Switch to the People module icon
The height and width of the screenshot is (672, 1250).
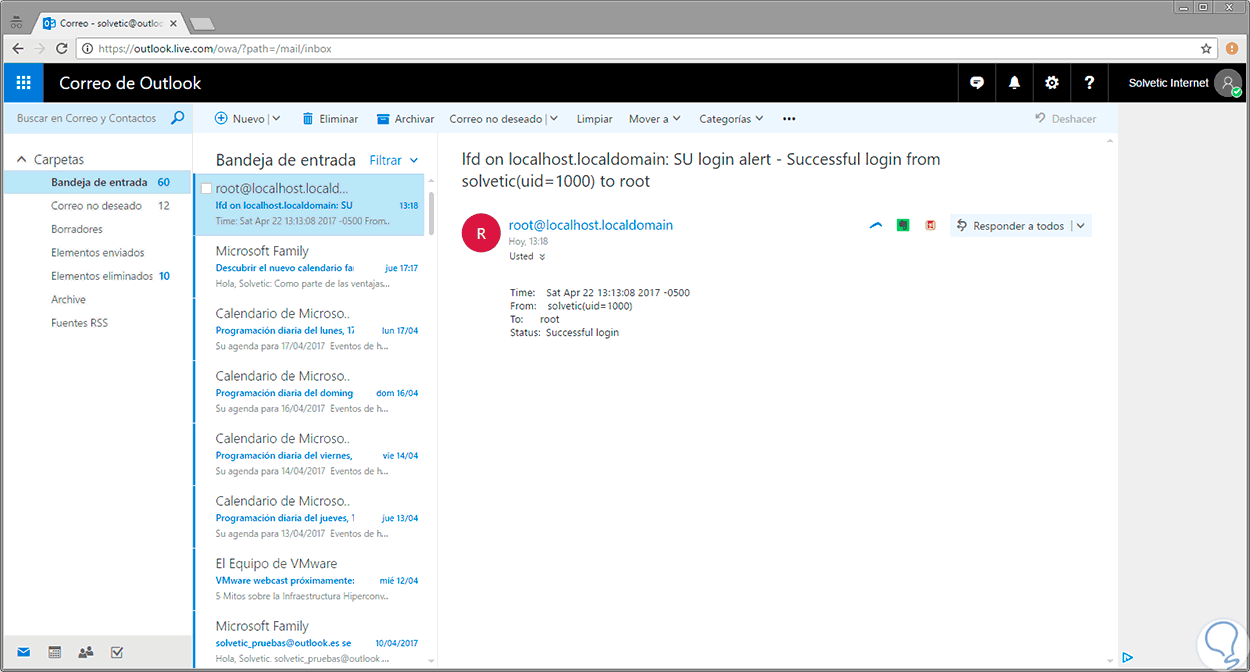(86, 652)
